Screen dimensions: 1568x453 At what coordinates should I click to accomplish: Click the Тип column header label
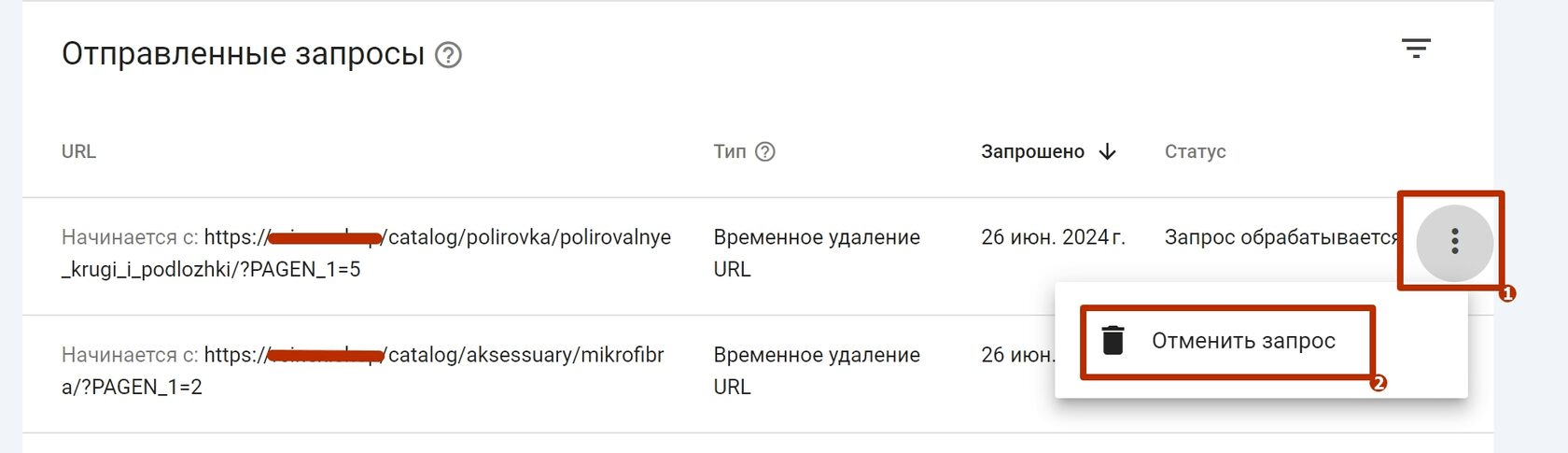(729, 151)
